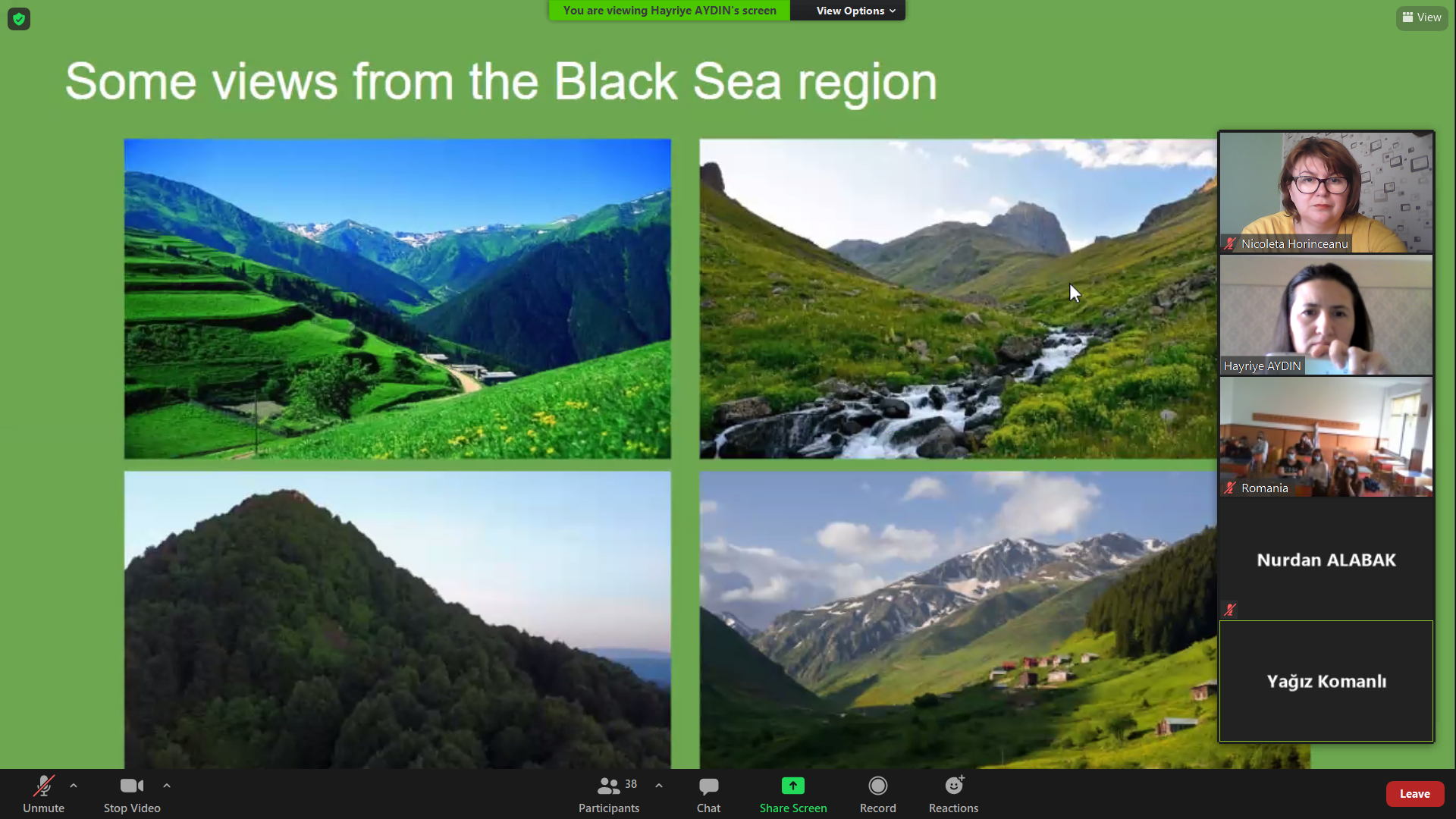Image resolution: width=1456 pixels, height=819 pixels.
Task: Expand the Participants options arrow
Action: pyautogui.click(x=659, y=786)
